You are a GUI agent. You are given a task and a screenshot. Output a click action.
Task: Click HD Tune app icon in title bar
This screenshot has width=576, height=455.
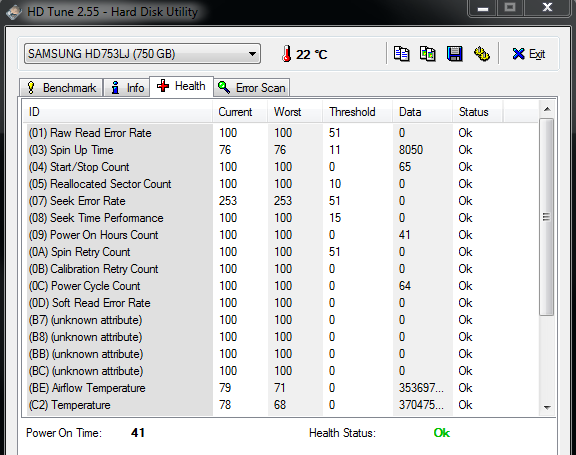click(x=14, y=12)
